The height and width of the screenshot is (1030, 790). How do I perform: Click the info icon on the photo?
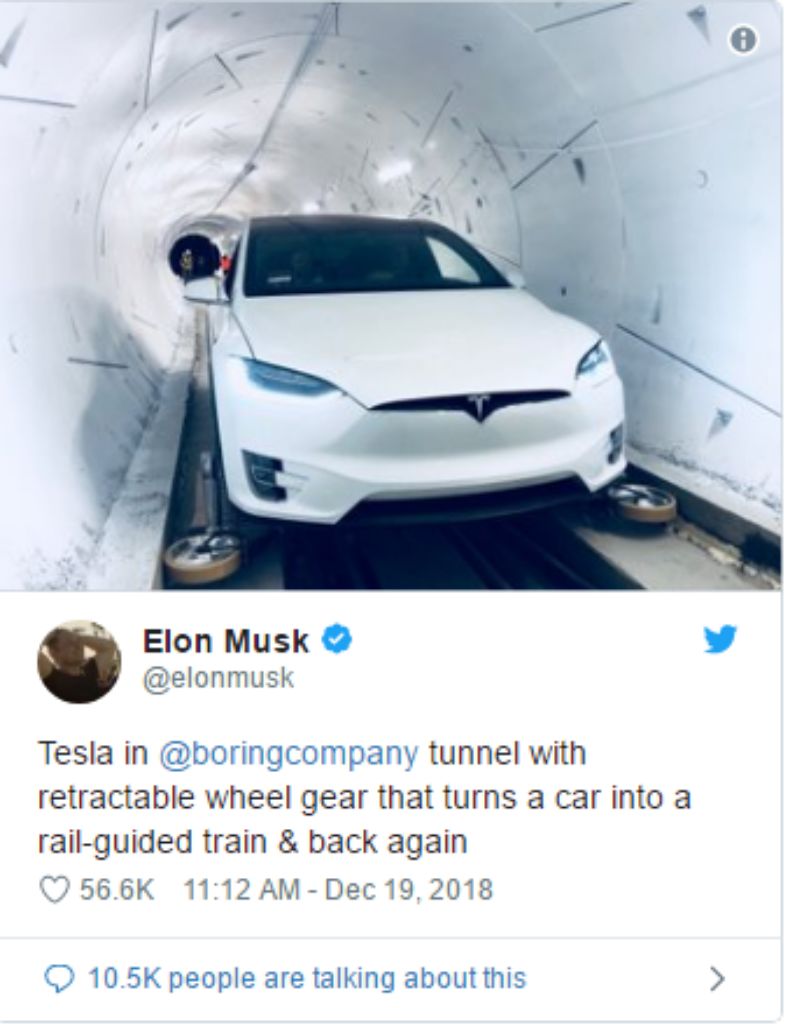[743, 41]
